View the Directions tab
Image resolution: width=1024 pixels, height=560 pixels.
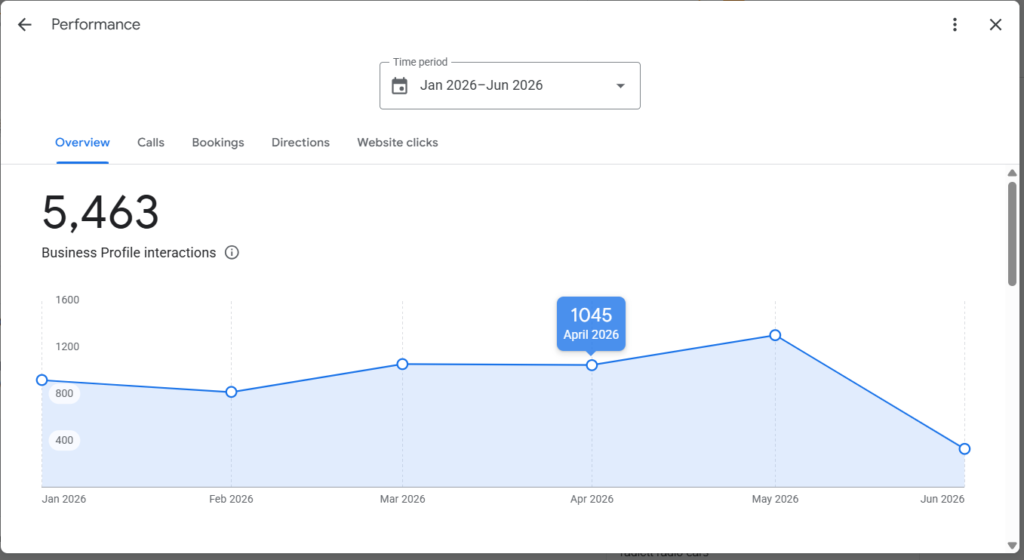[300, 142]
